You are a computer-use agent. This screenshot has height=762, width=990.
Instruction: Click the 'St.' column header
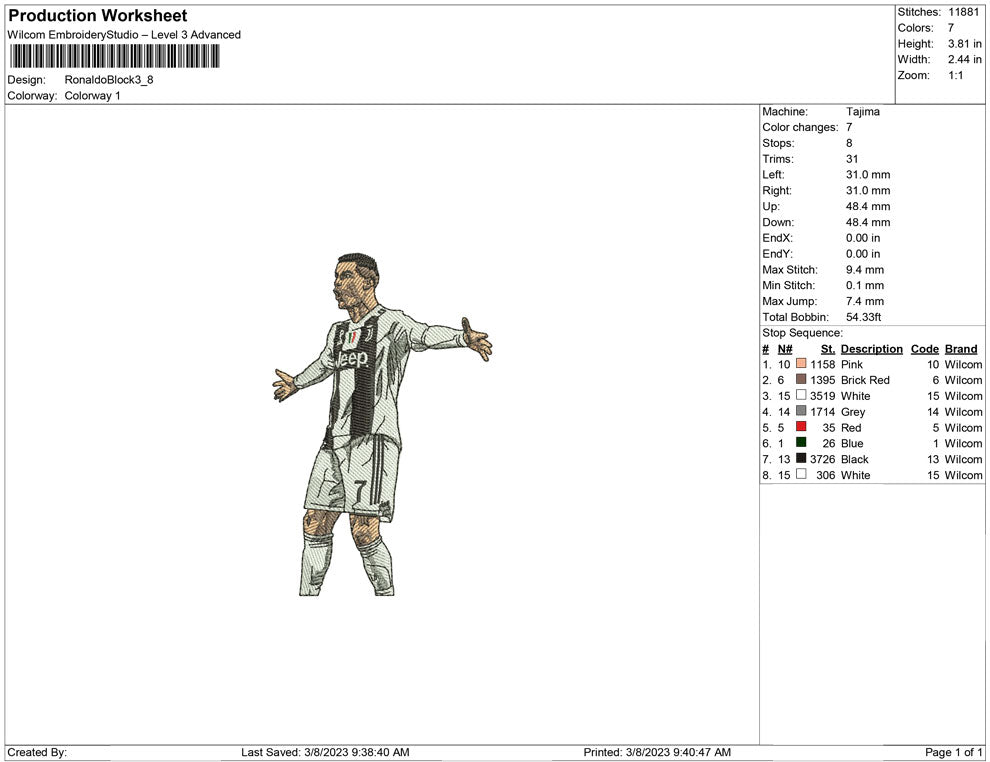click(x=828, y=349)
